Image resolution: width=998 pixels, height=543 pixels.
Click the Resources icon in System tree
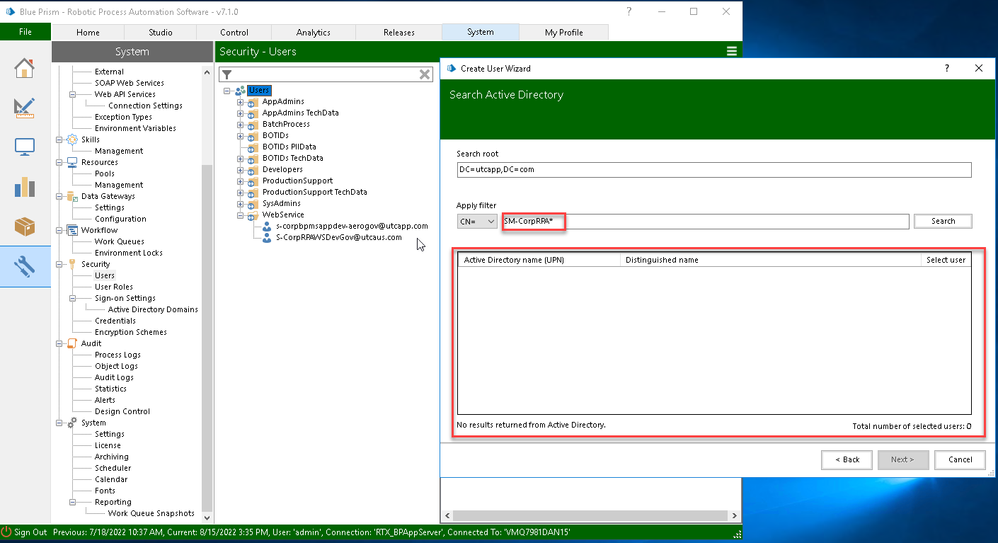click(x=72, y=162)
